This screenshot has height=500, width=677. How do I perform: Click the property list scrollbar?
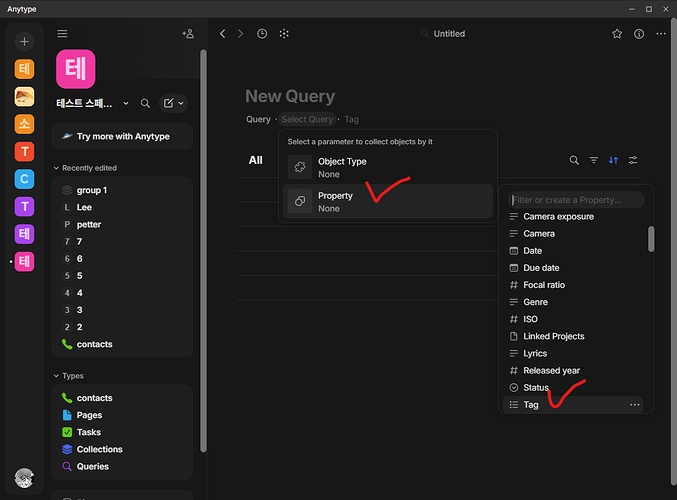tap(651, 239)
